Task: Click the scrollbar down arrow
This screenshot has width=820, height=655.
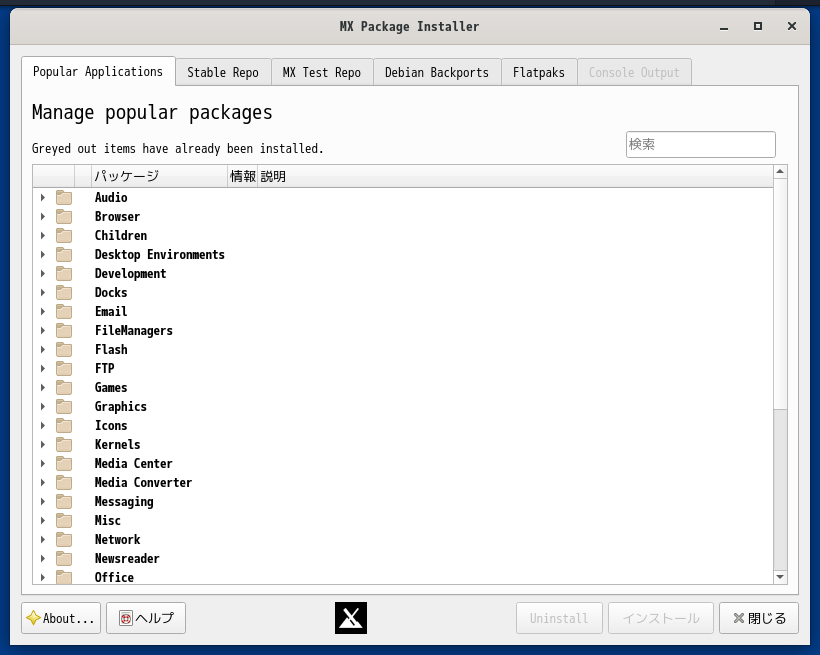Action: (x=780, y=577)
